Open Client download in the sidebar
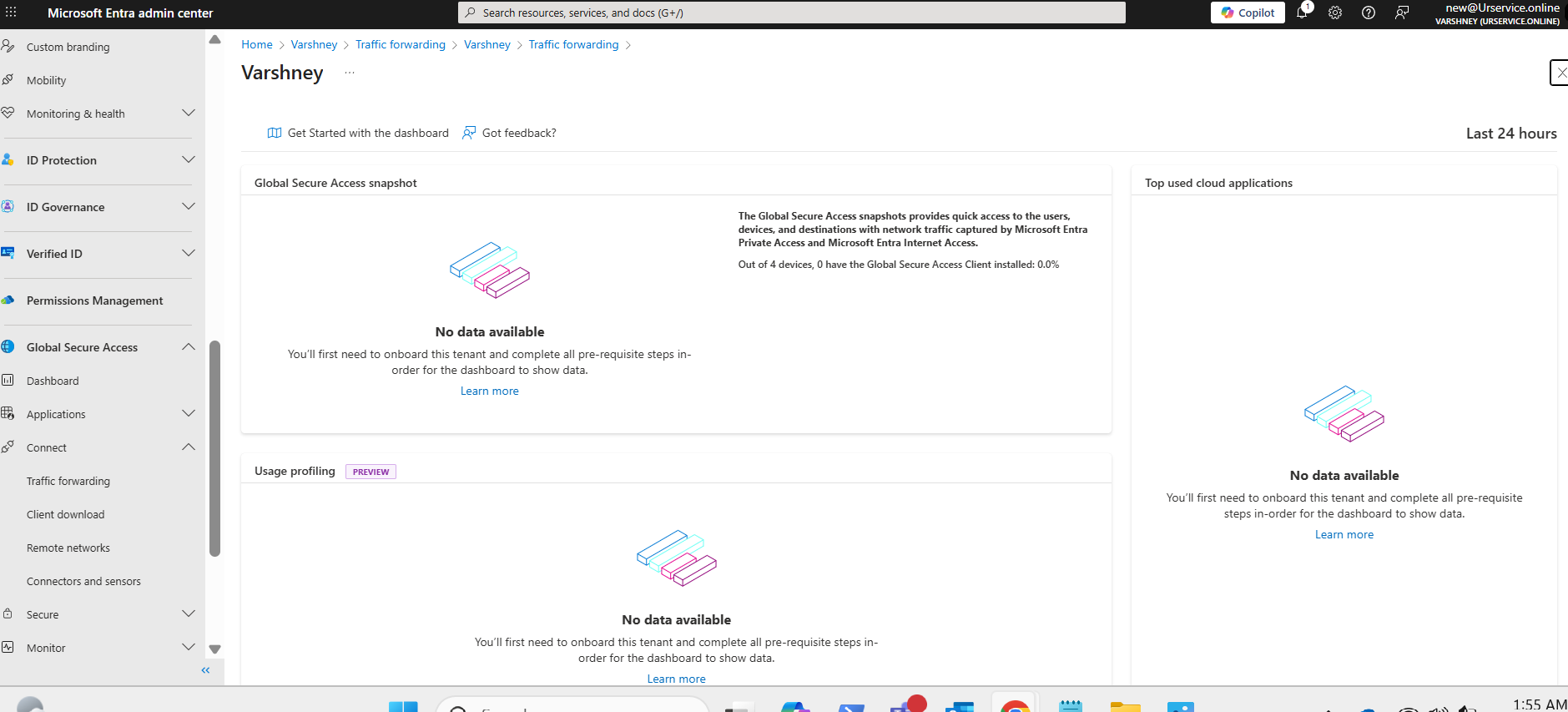The height and width of the screenshot is (712, 1568). tap(66, 514)
